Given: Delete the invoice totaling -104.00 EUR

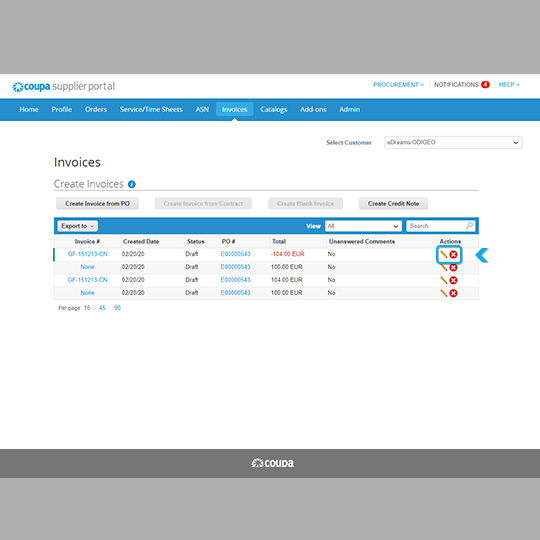Looking at the screenshot, I should click(454, 255).
